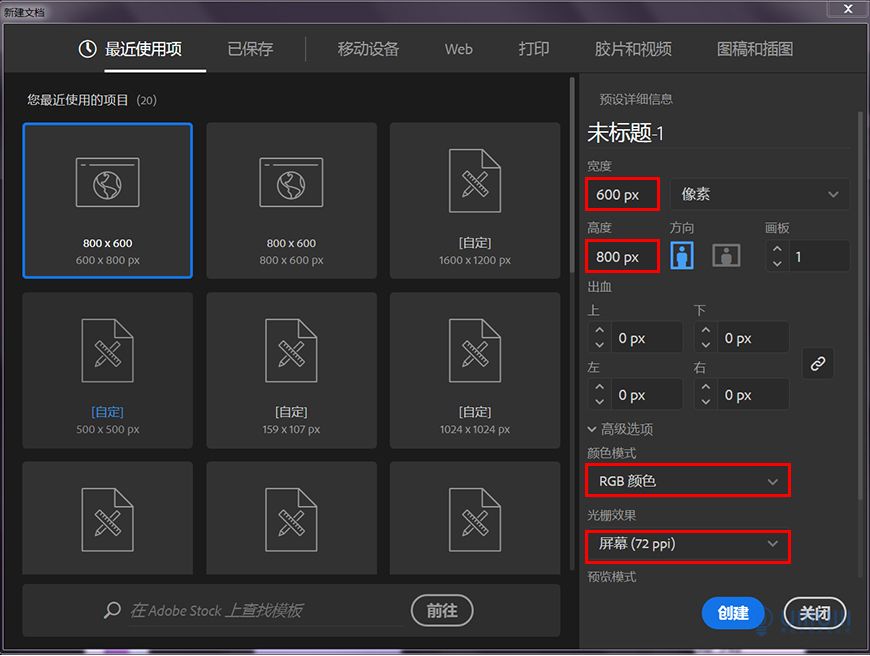The height and width of the screenshot is (656, 870).
Task: Click the Adobe Stock template search field
Action: point(266,610)
